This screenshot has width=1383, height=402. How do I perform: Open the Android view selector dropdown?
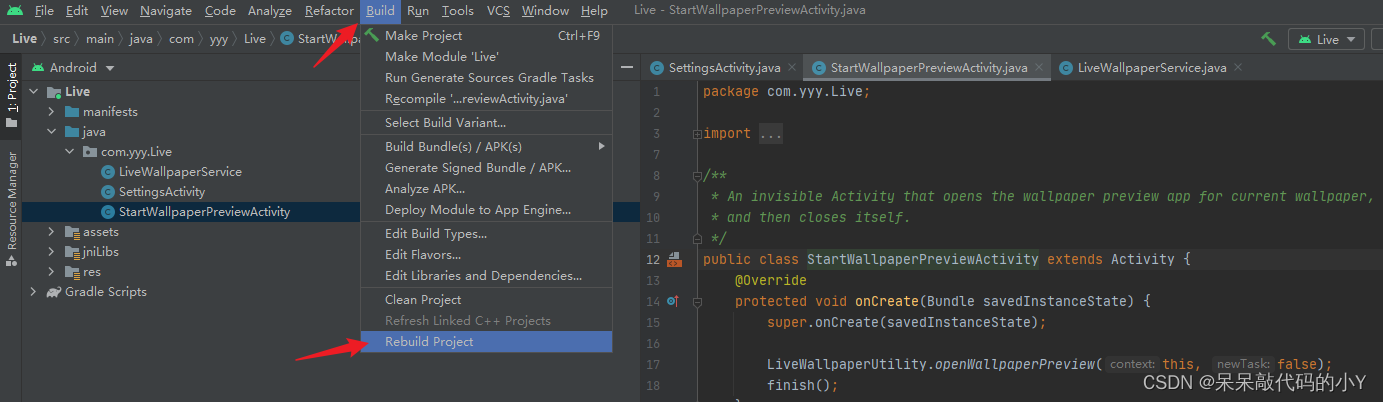pos(73,68)
